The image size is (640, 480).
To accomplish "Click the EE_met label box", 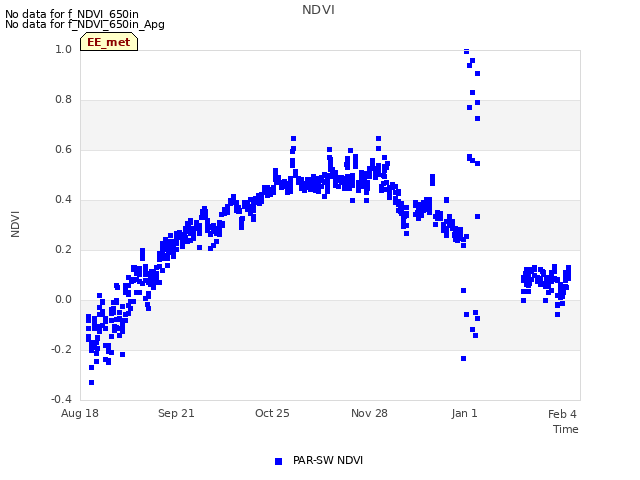I will click(x=109, y=42).
